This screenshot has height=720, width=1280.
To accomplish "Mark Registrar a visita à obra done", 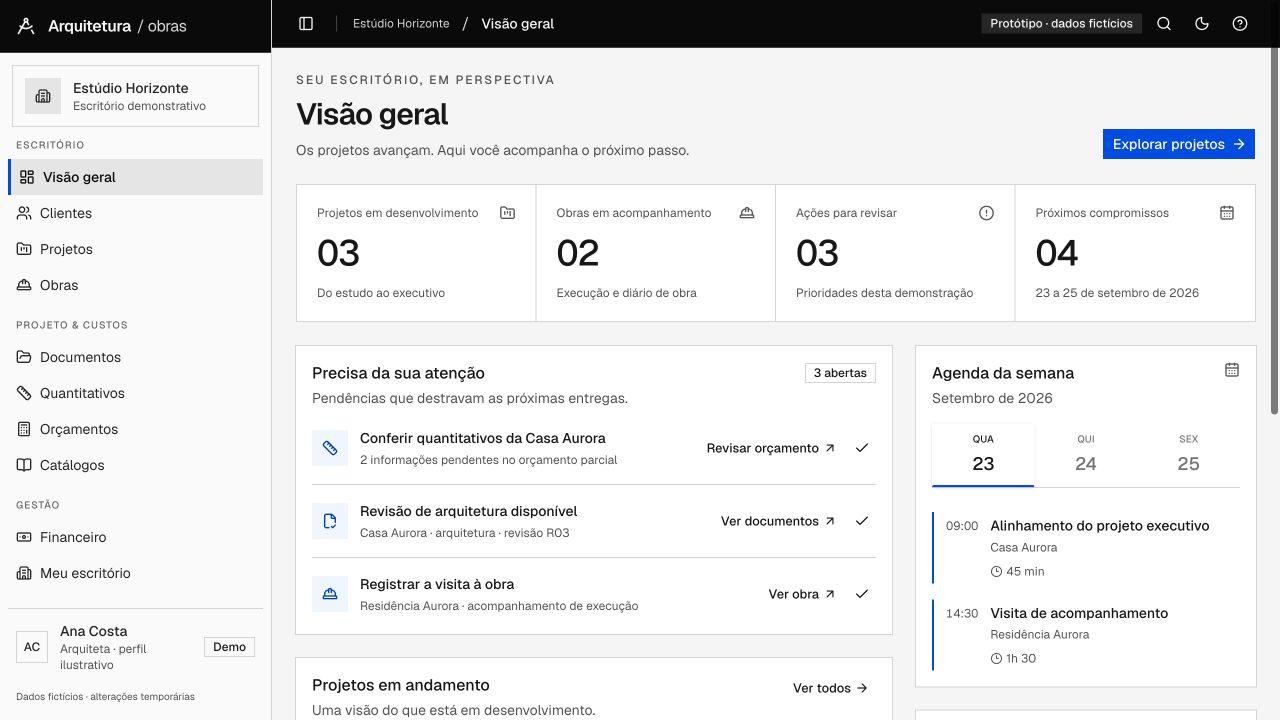I will pos(862,594).
